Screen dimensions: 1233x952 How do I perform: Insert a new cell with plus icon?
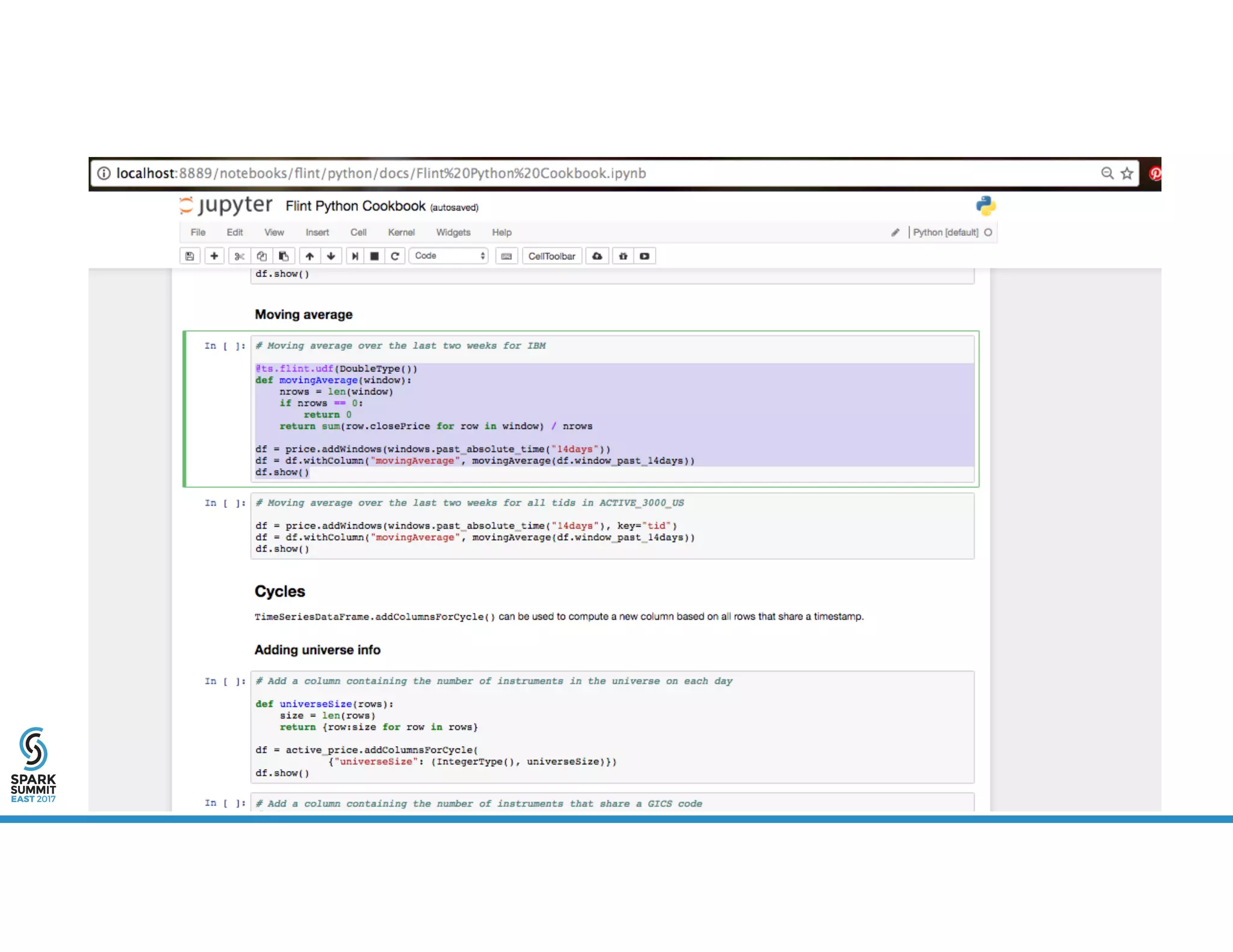[214, 256]
